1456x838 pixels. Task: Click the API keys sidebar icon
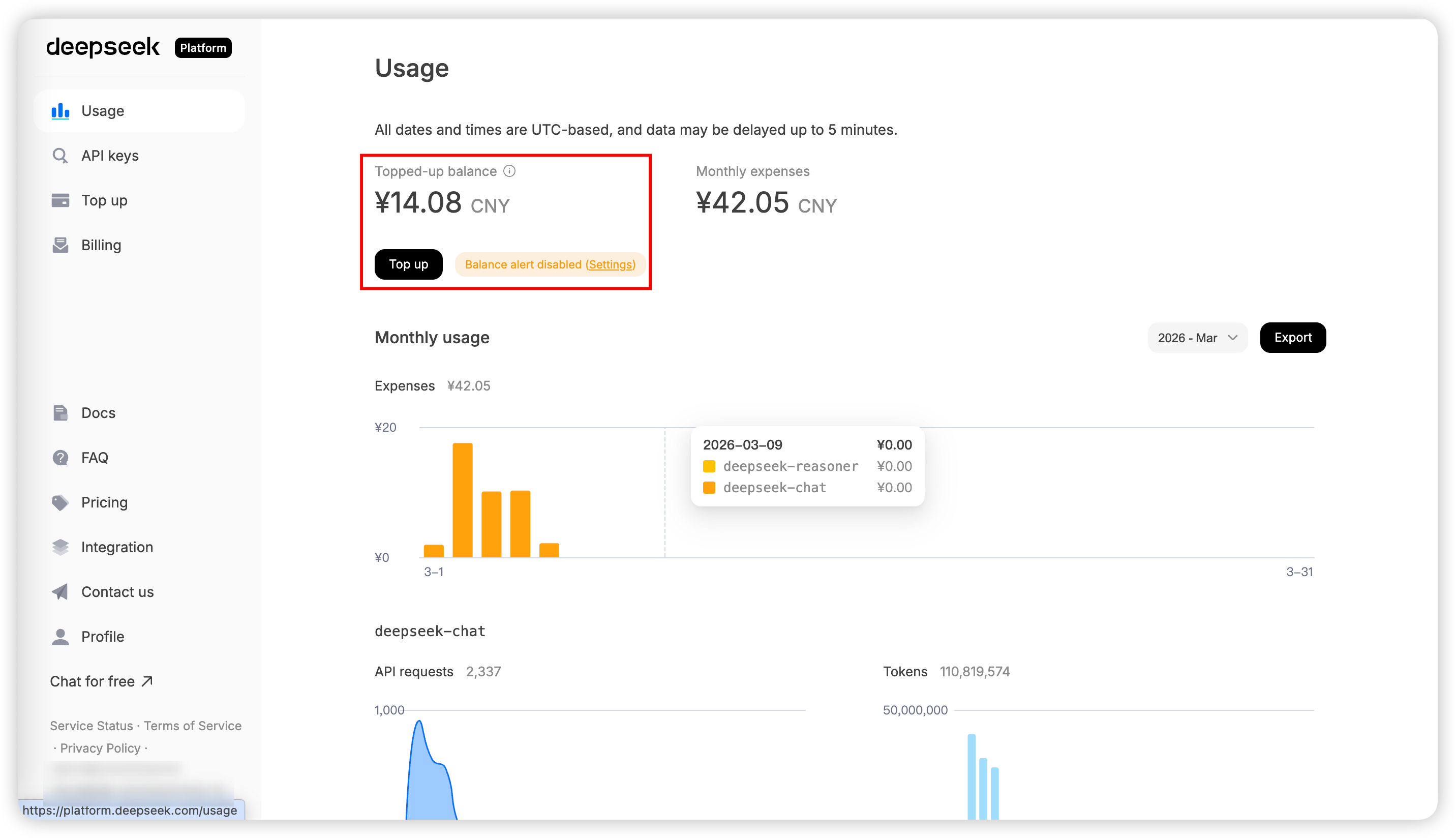tap(60, 156)
